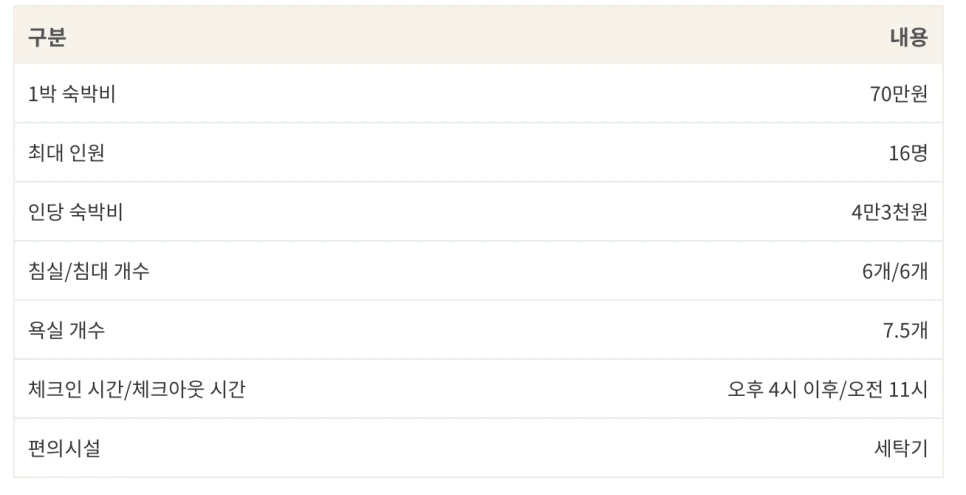
Task: Select the 1박 숙박비 row label
Action: point(71,94)
